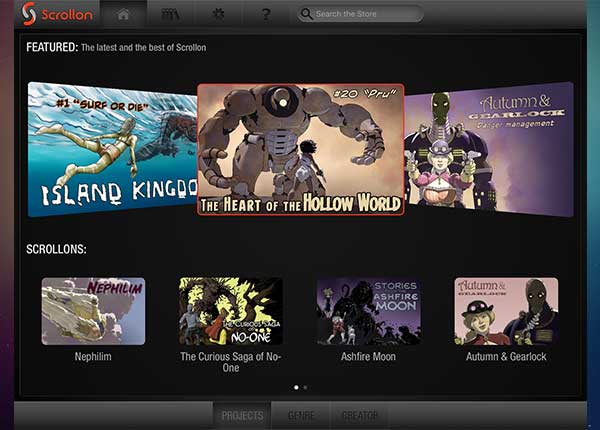Switch to the Genre tab

pos(301,415)
